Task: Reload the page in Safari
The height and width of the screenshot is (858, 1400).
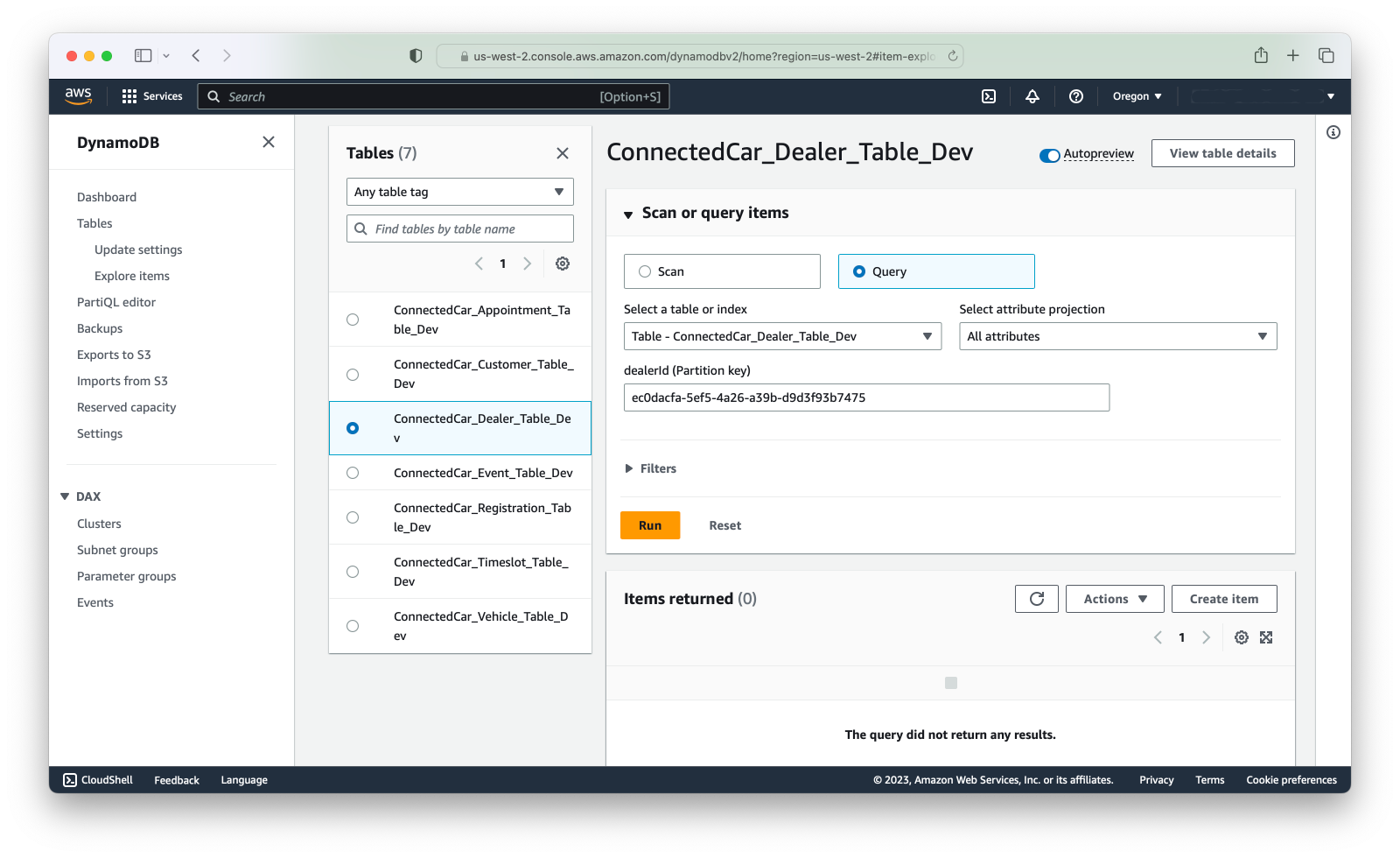Action: click(x=953, y=56)
